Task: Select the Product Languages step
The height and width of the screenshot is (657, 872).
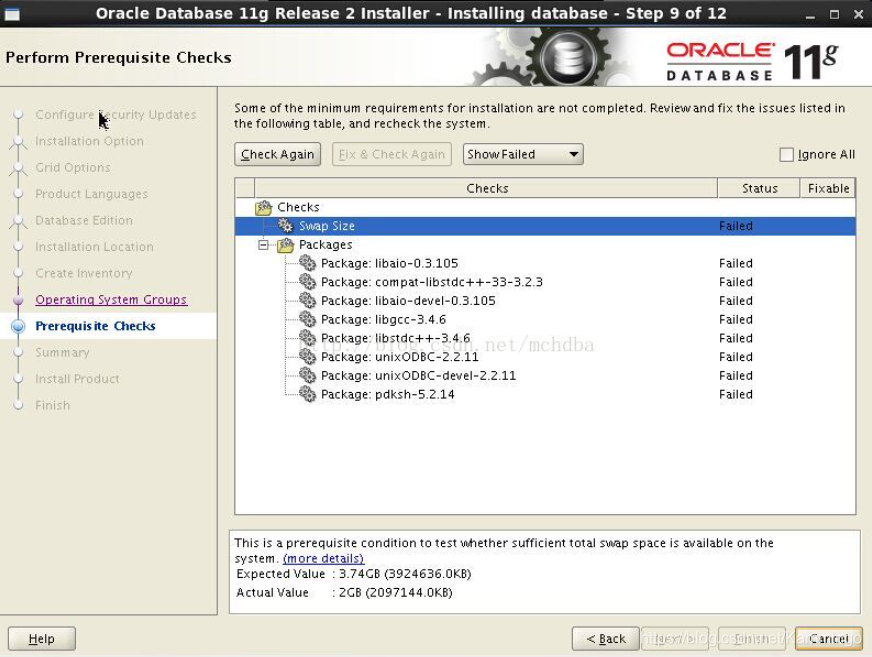Action: [92, 194]
